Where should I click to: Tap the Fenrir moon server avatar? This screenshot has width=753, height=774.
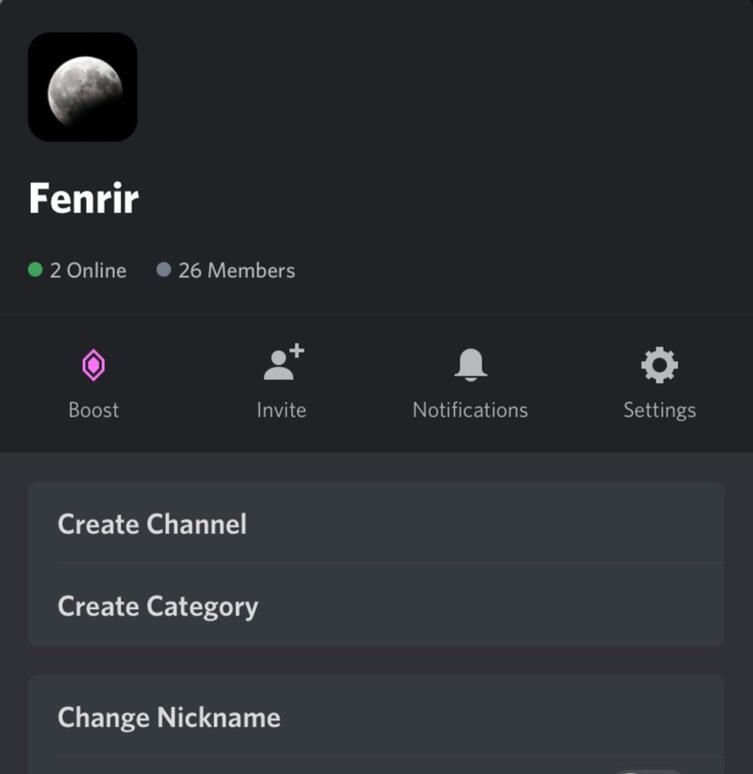click(x=82, y=87)
